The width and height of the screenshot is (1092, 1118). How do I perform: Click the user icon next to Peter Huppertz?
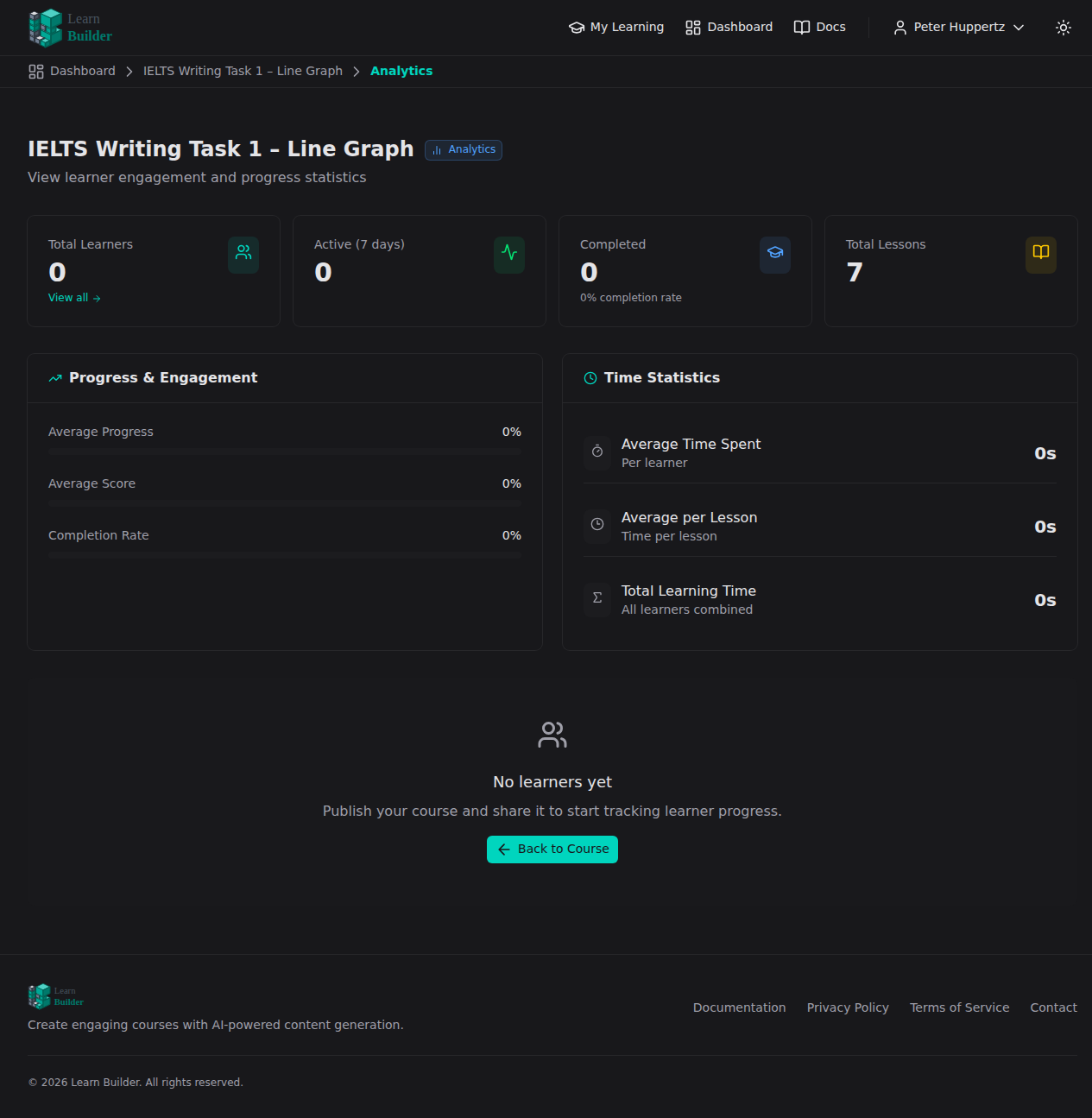(x=899, y=27)
